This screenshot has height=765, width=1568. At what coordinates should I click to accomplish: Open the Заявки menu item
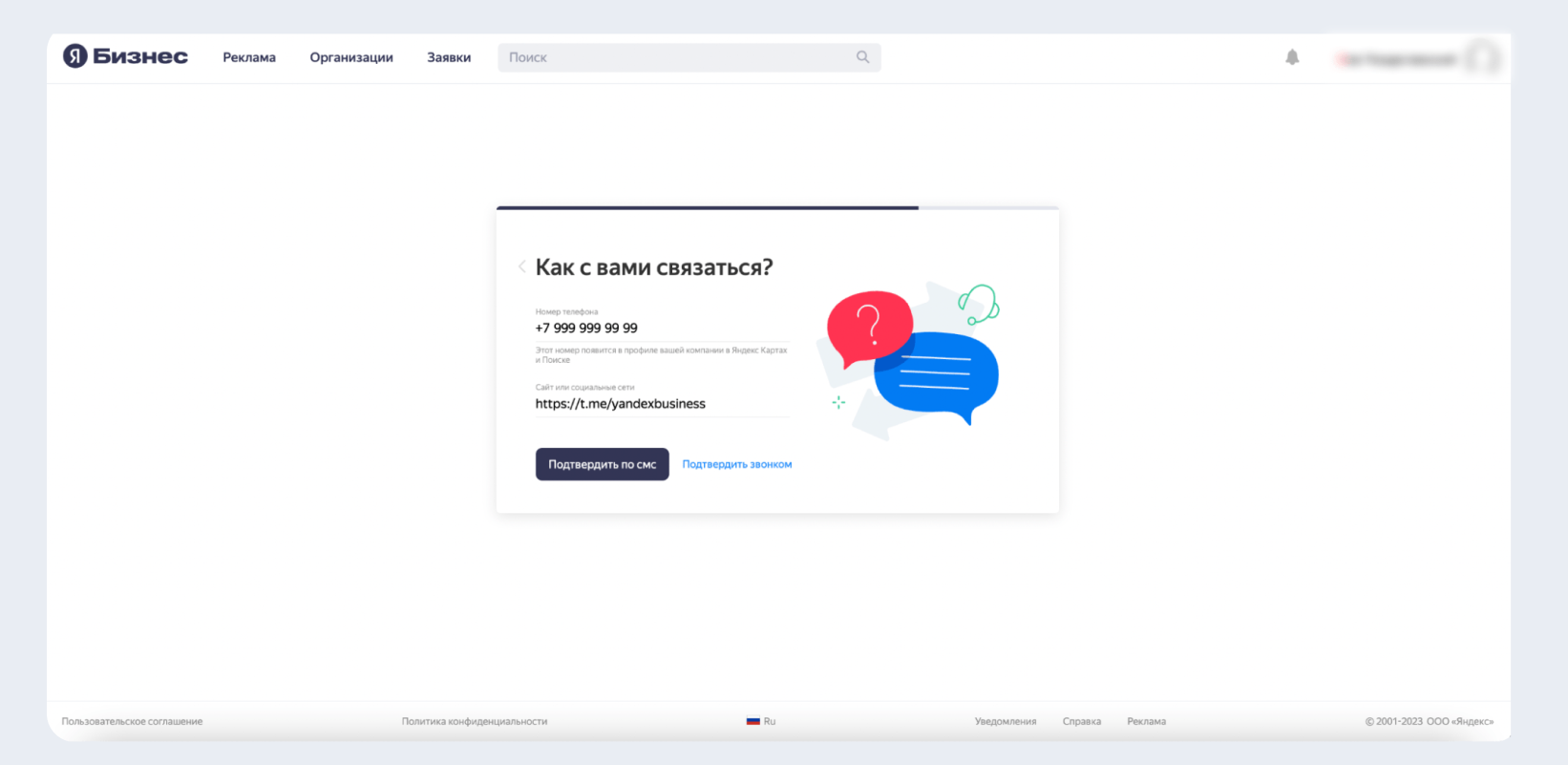click(x=449, y=57)
